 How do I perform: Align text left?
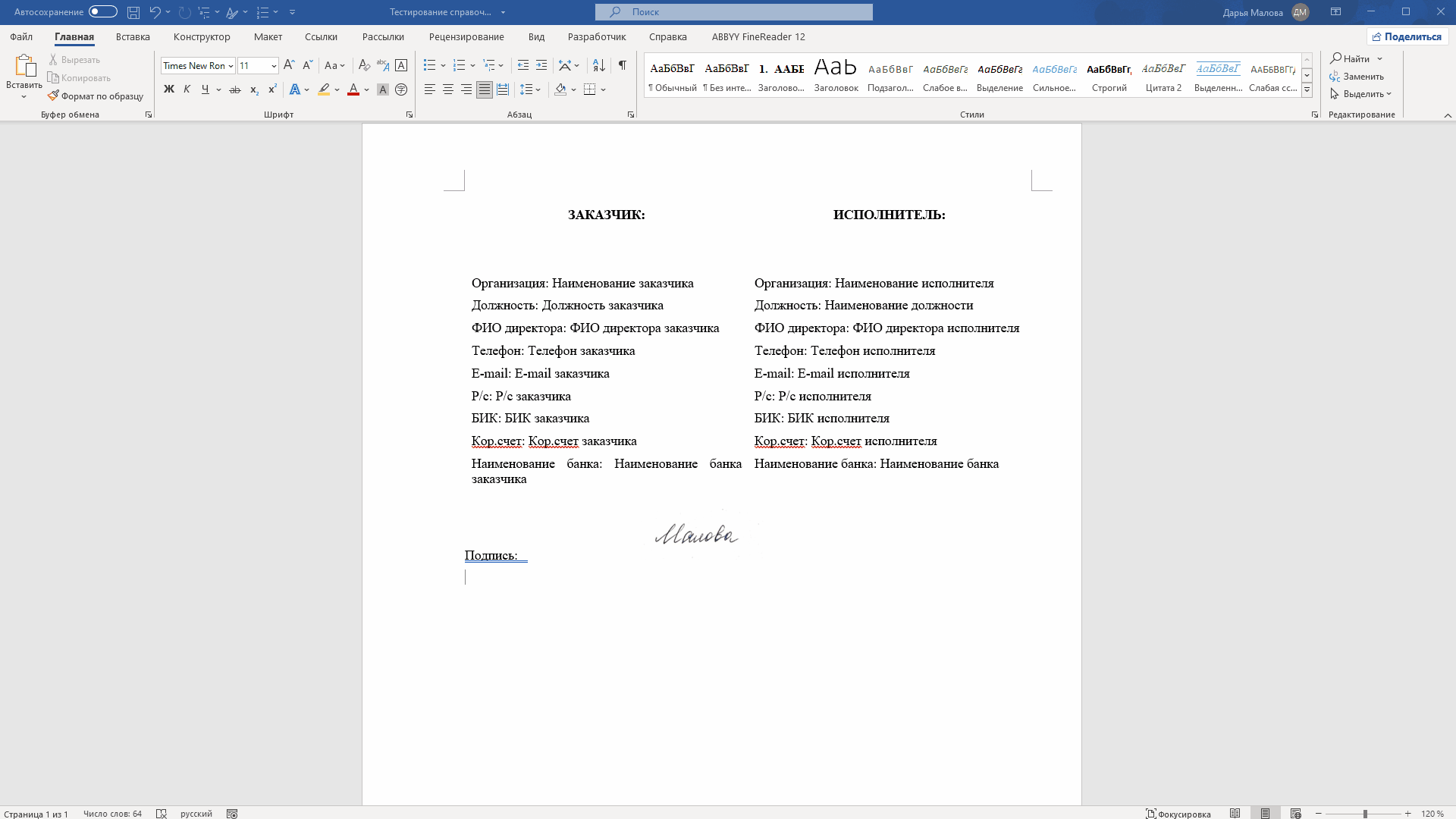click(x=430, y=89)
